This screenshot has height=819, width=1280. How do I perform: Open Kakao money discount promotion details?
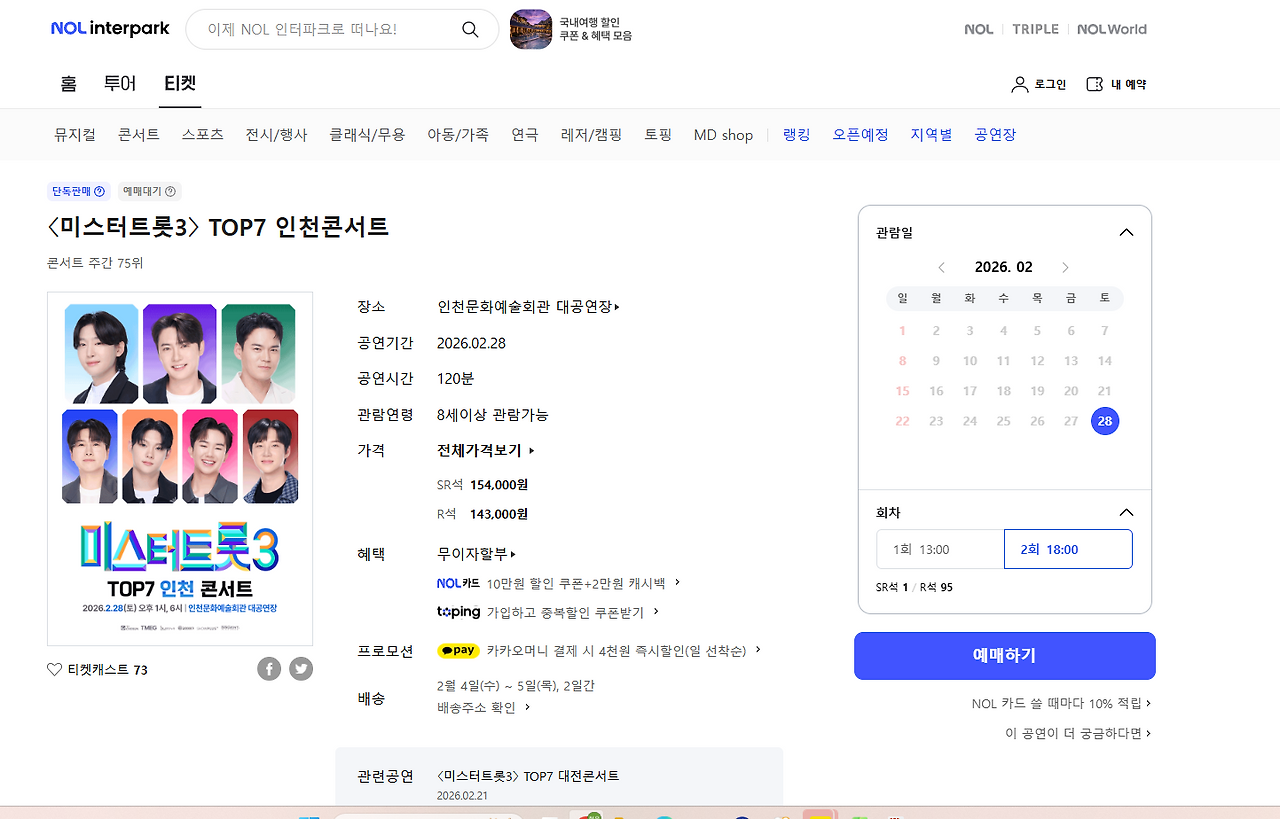[x=624, y=650]
